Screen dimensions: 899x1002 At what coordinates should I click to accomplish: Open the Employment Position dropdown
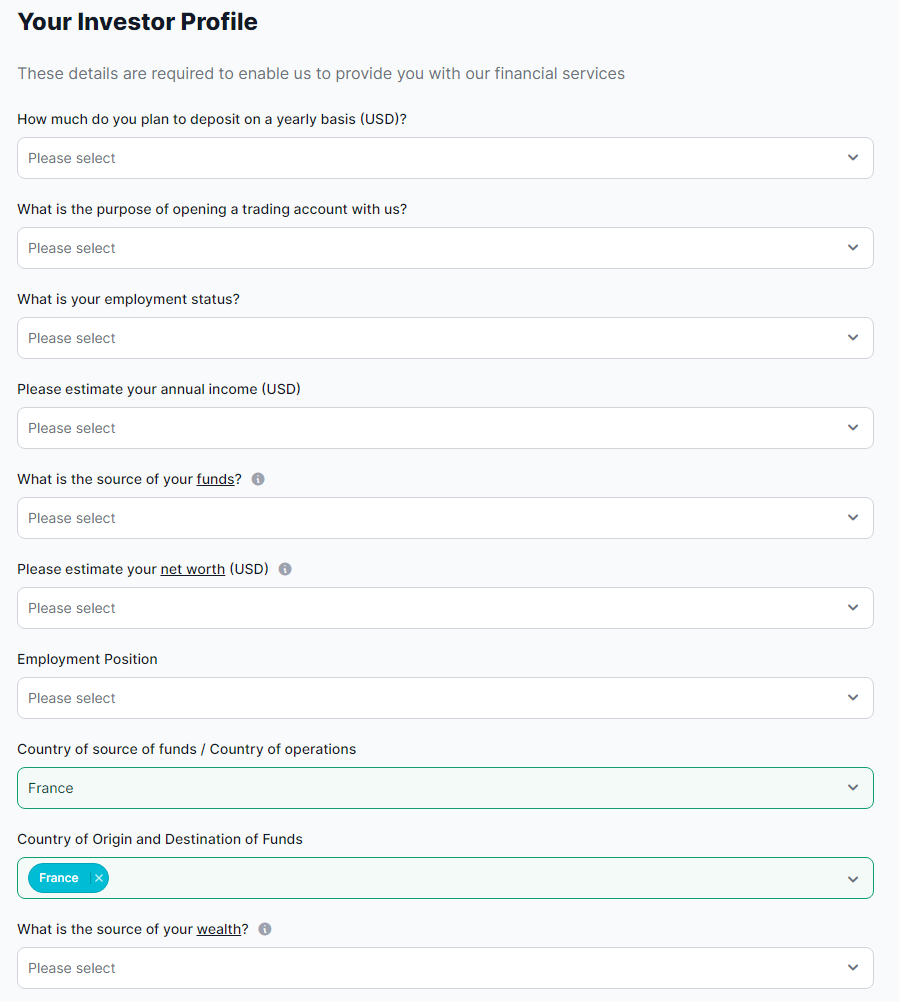[445, 698]
